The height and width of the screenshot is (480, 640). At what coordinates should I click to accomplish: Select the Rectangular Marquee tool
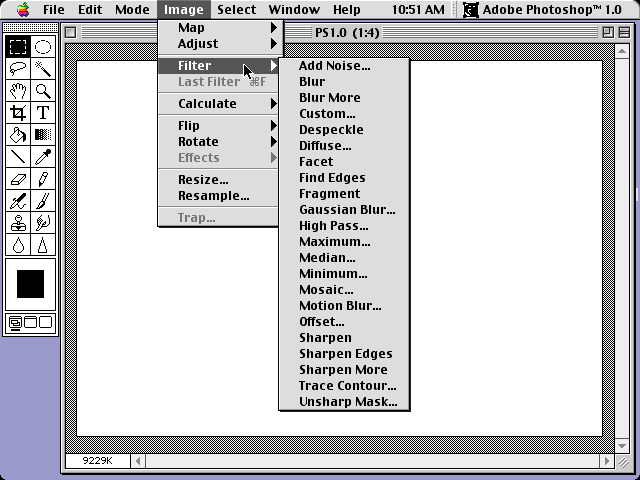[x=18, y=47]
